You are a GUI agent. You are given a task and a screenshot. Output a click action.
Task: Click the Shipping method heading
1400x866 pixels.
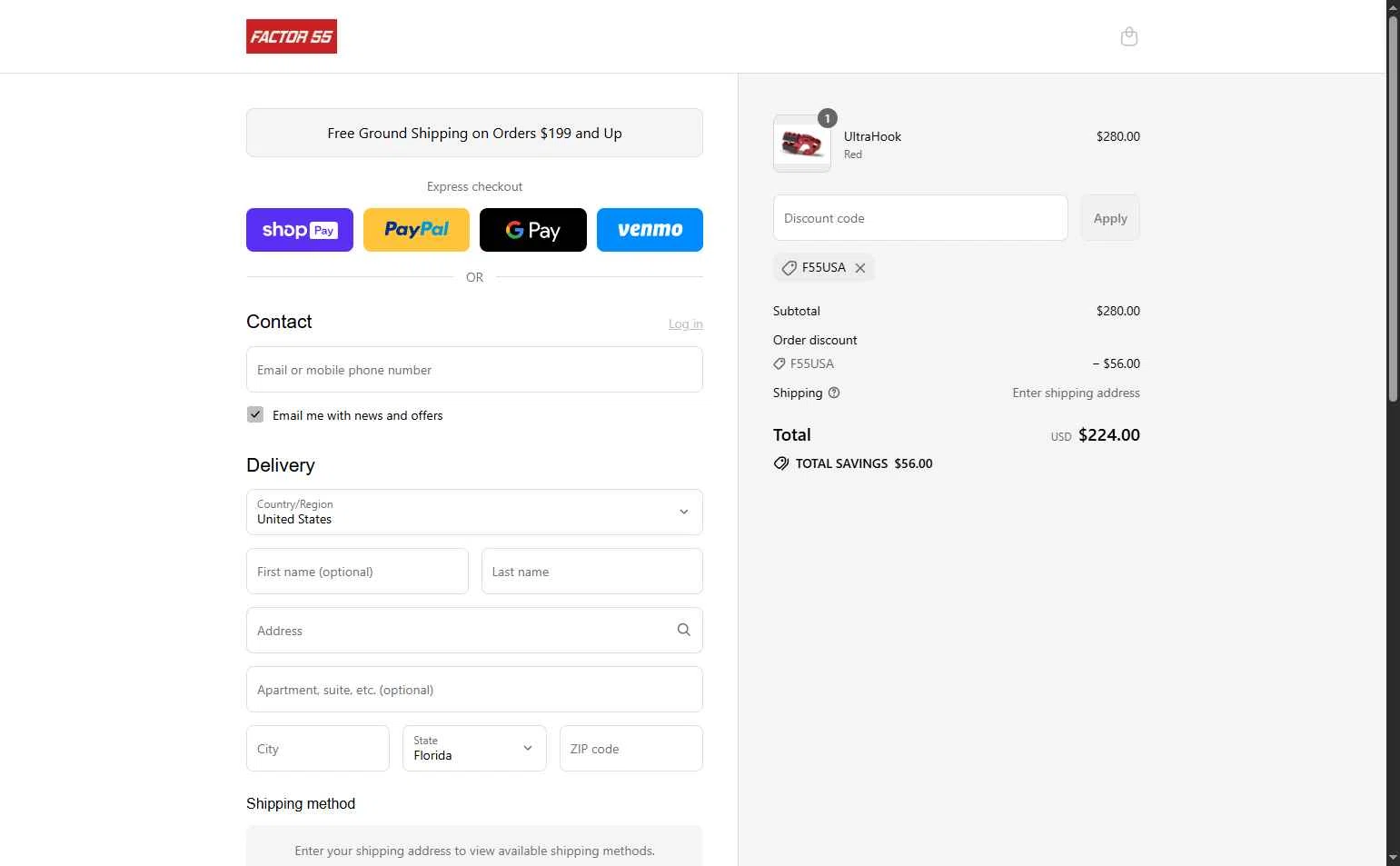[301, 803]
